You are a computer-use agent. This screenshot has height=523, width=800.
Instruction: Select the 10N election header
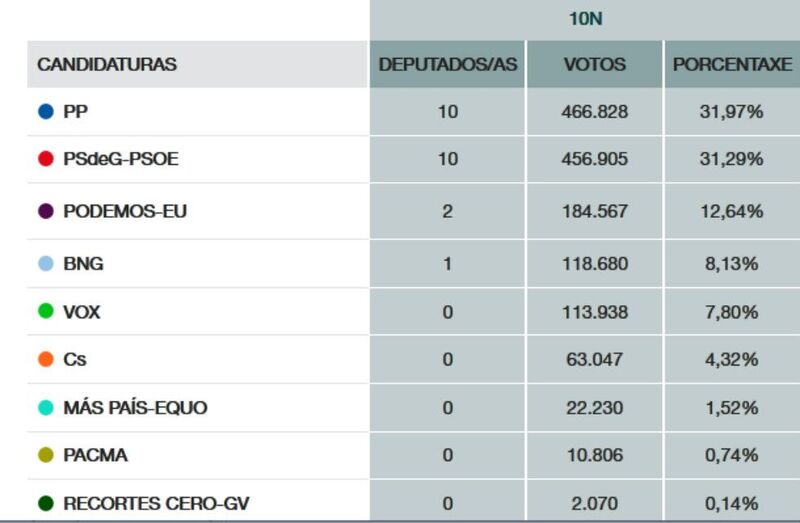pos(585,19)
